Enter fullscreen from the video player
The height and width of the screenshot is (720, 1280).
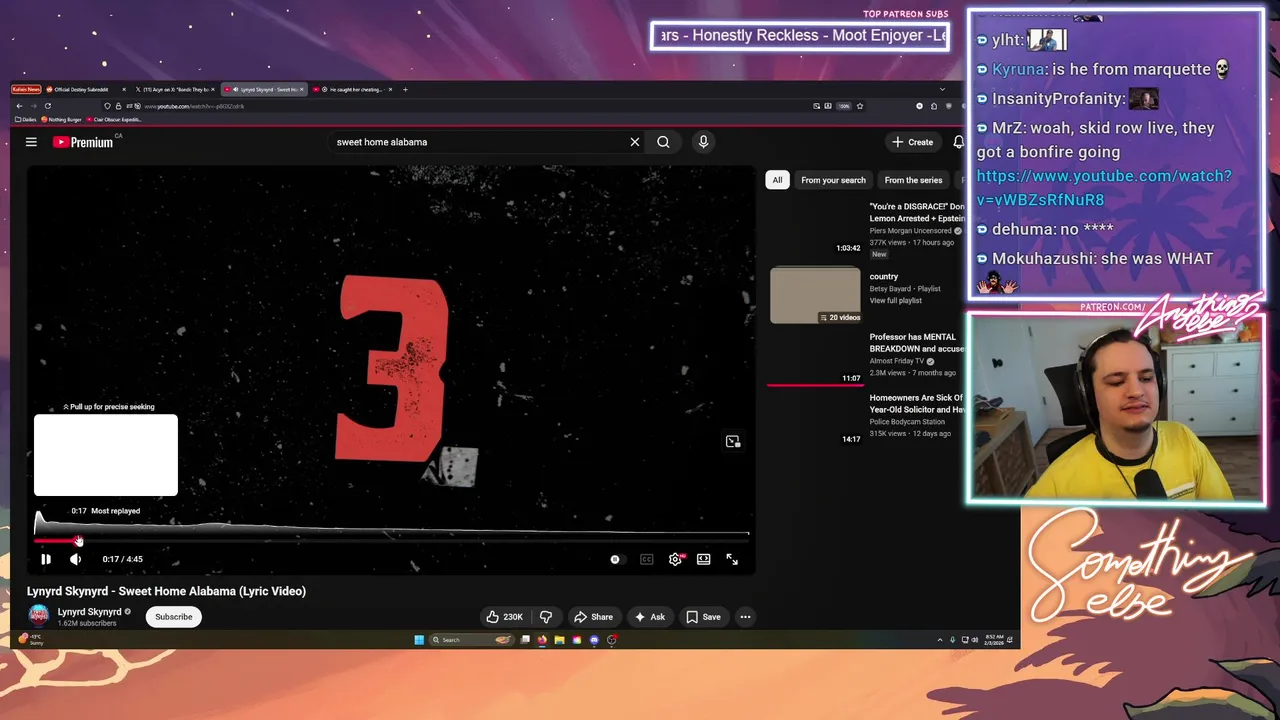[732, 559]
